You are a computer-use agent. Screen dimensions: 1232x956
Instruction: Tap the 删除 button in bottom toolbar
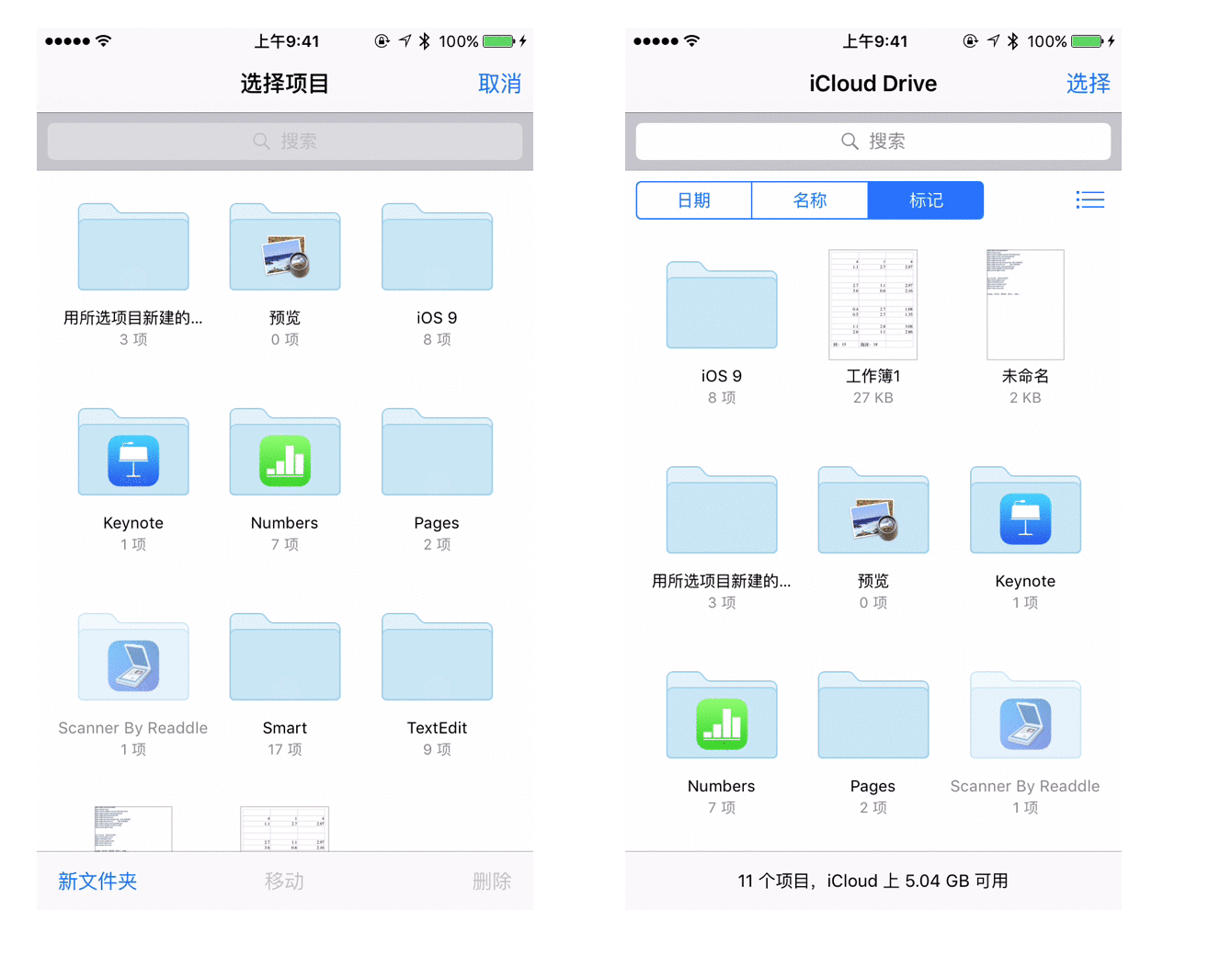[x=491, y=881]
